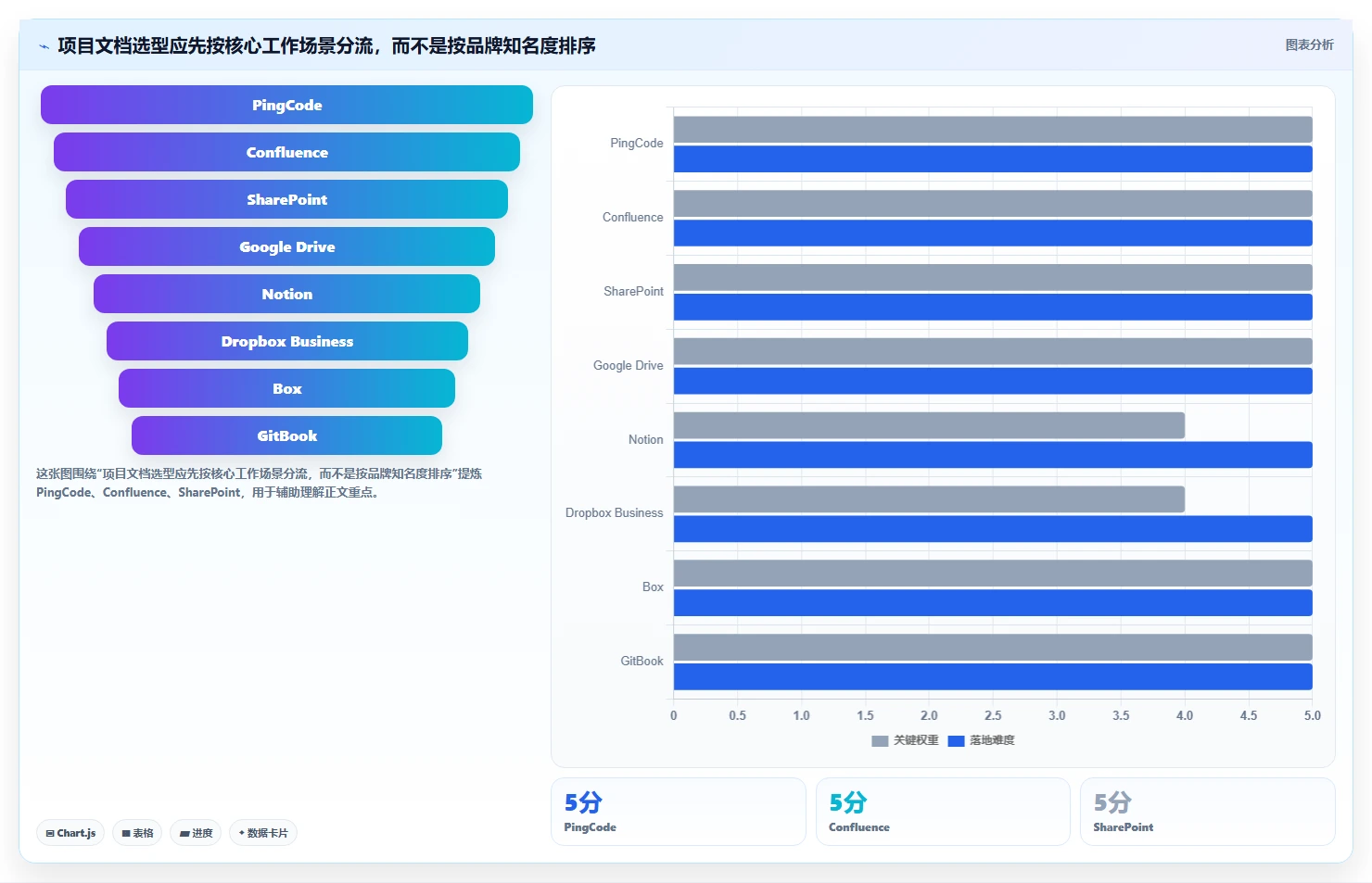The height and width of the screenshot is (883, 1372).
Task: Click PingCode's blue 落地难度 chart bar
Action: tap(993, 158)
